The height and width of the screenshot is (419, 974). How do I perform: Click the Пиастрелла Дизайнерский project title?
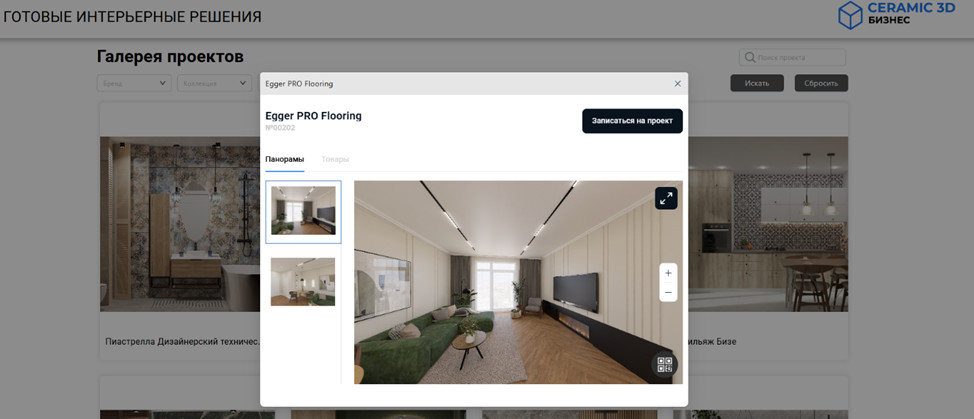181,341
